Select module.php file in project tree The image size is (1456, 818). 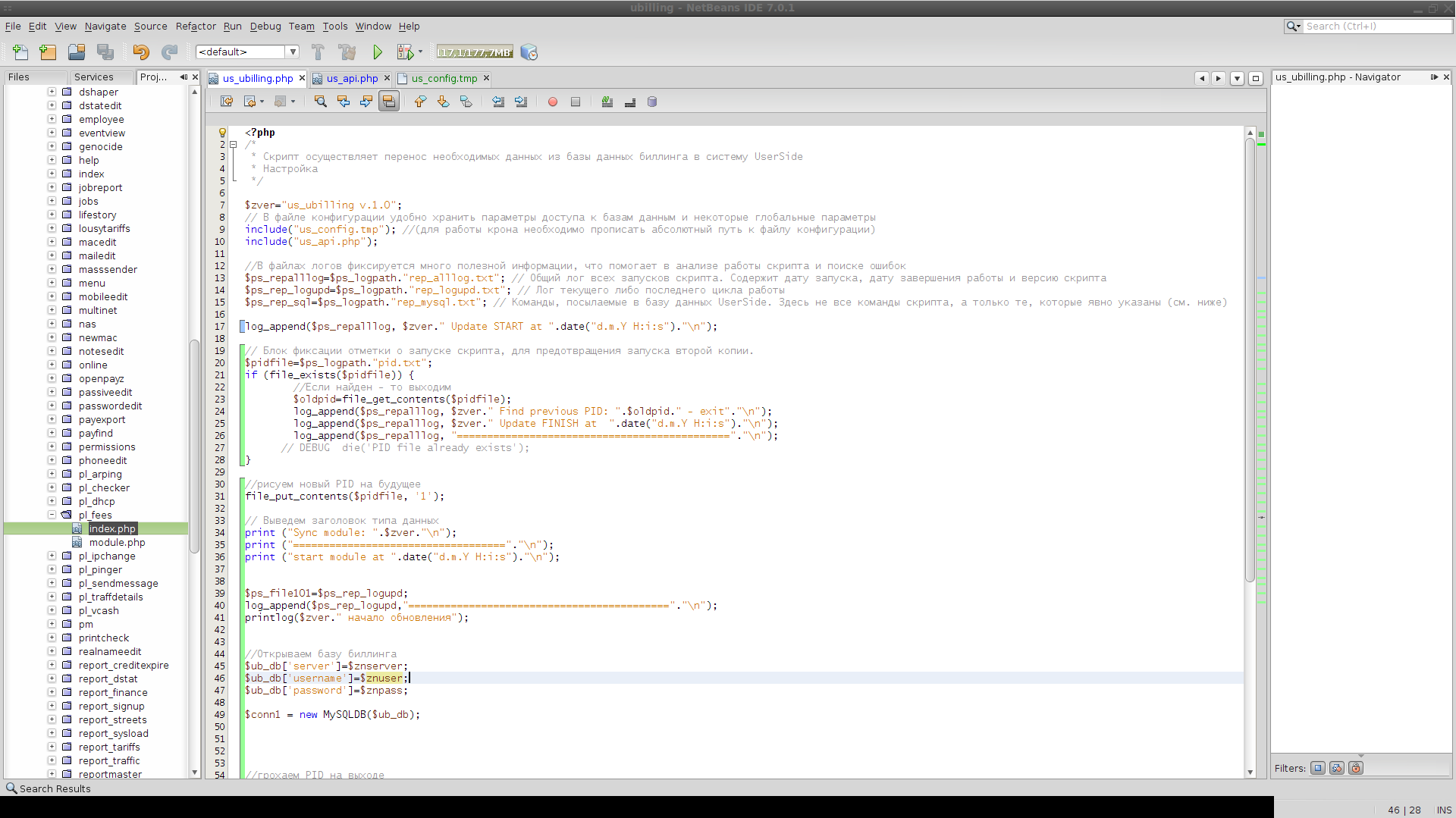click(117, 542)
